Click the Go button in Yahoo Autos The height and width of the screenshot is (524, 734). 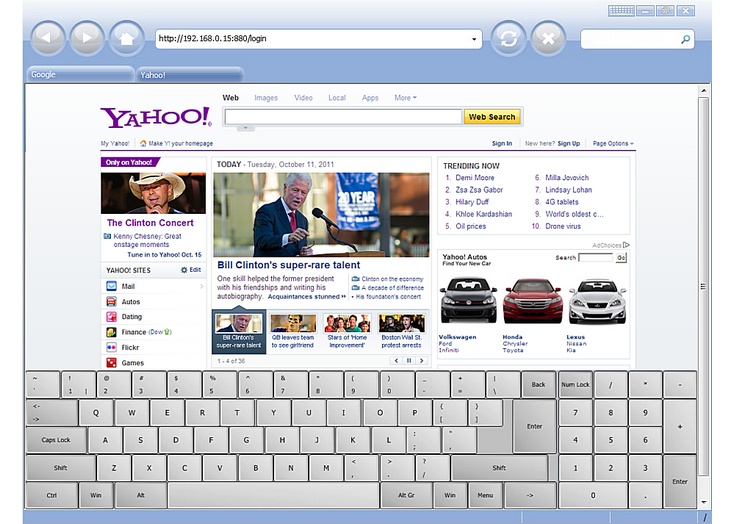(621, 258)
